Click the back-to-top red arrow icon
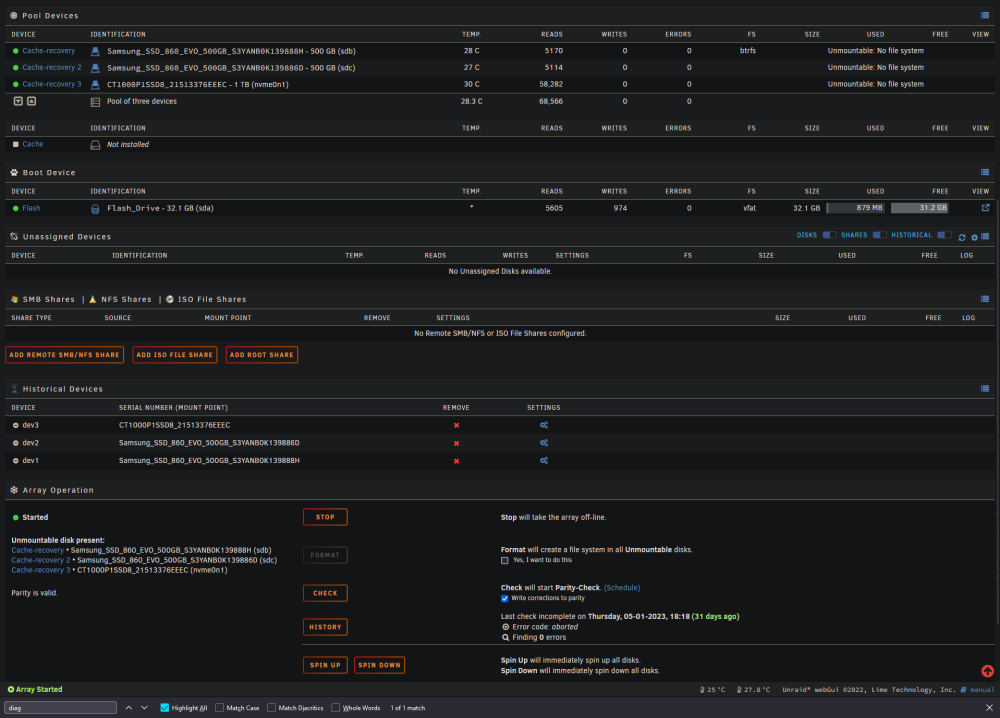Screen dimensions: 1000x718 tap(987, 671)
